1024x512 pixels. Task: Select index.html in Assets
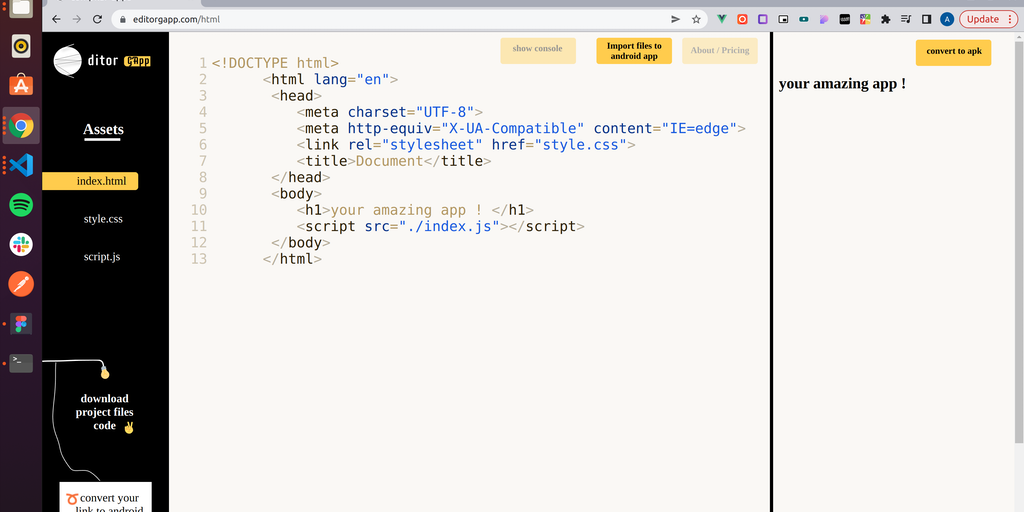click(x=90, y=181)
